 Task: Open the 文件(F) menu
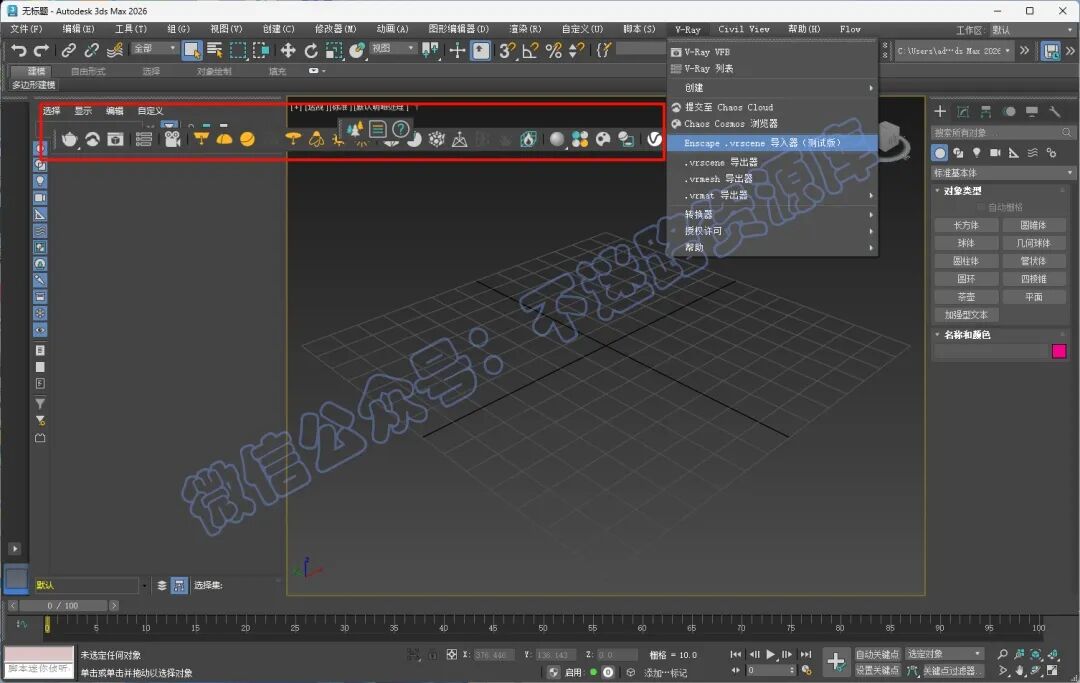pyautogui.click(x=26, y=29)
